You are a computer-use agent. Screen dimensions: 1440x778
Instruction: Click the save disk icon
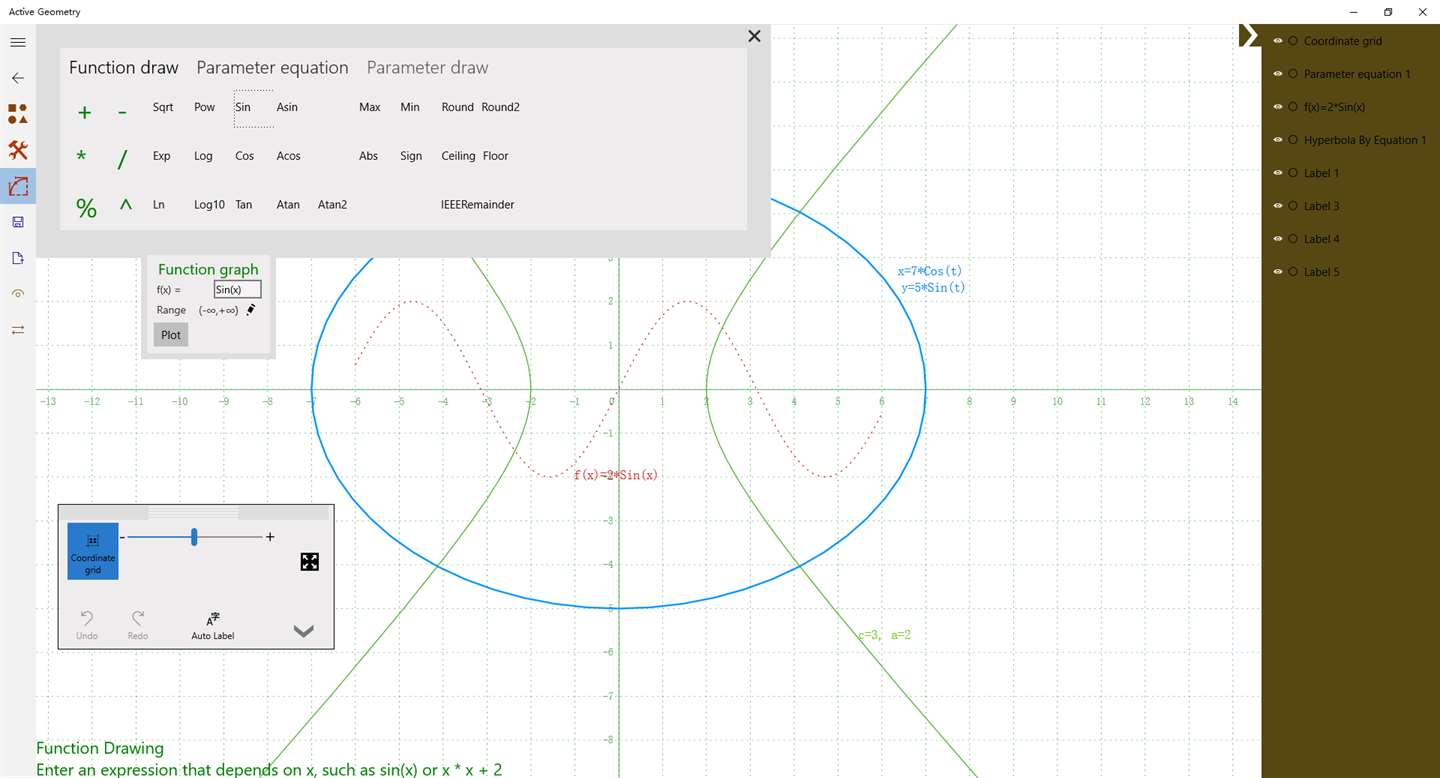point(18,222)
